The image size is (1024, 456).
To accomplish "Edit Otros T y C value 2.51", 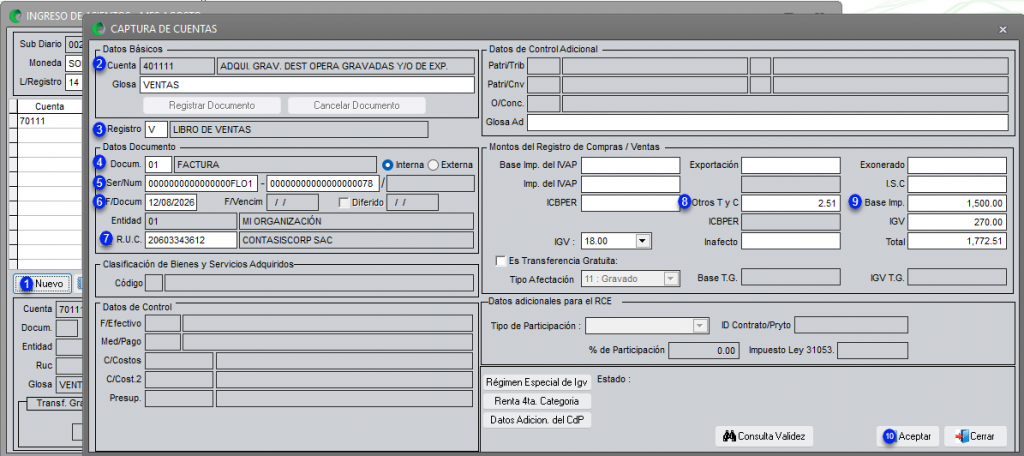I will click(x=790, y=203).
